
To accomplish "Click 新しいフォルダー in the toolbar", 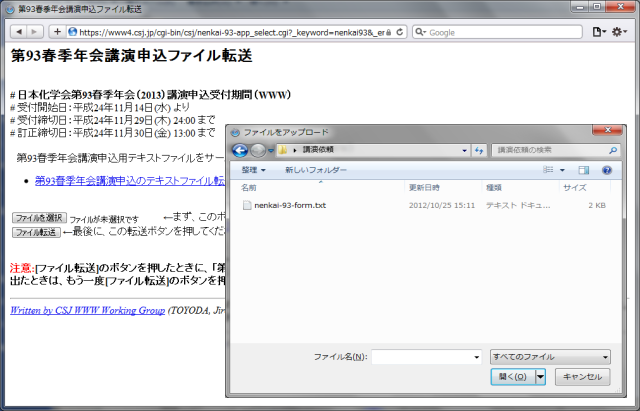I will pyautogui.click(x=316, y=171).
